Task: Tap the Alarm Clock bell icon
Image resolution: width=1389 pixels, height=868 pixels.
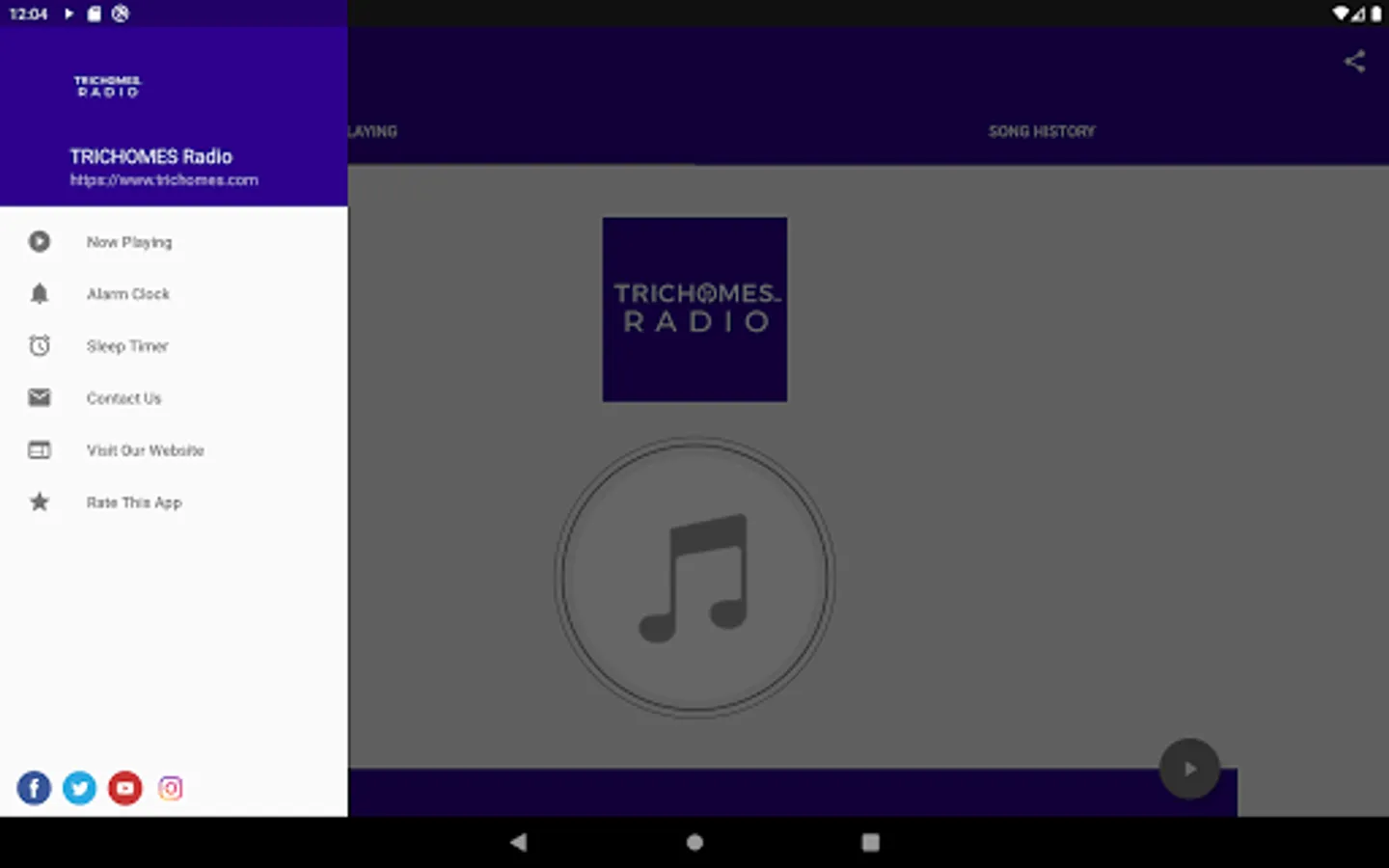Action: click(x=39, y=293)
